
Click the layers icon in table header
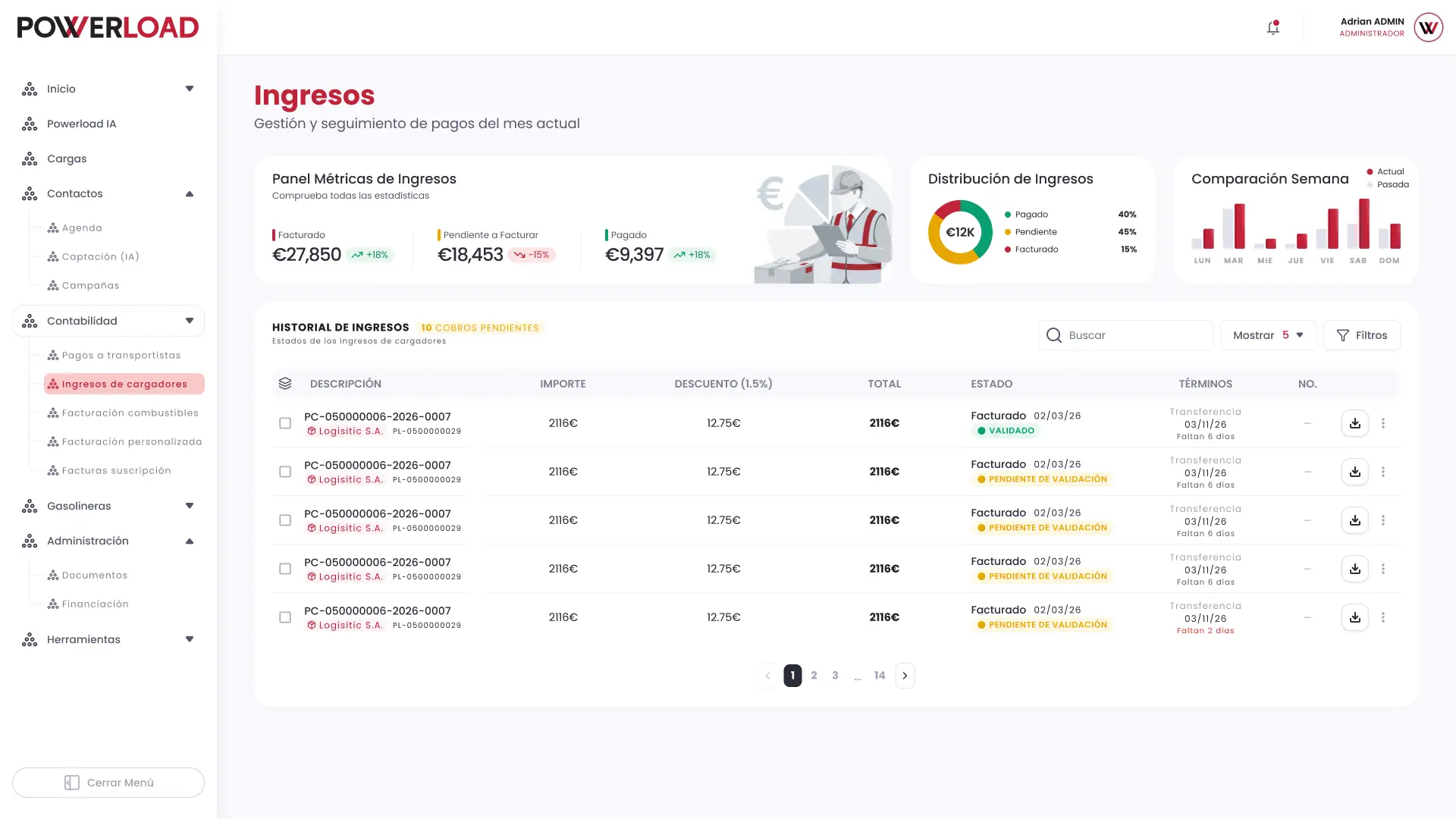click(x=285, y=384)
